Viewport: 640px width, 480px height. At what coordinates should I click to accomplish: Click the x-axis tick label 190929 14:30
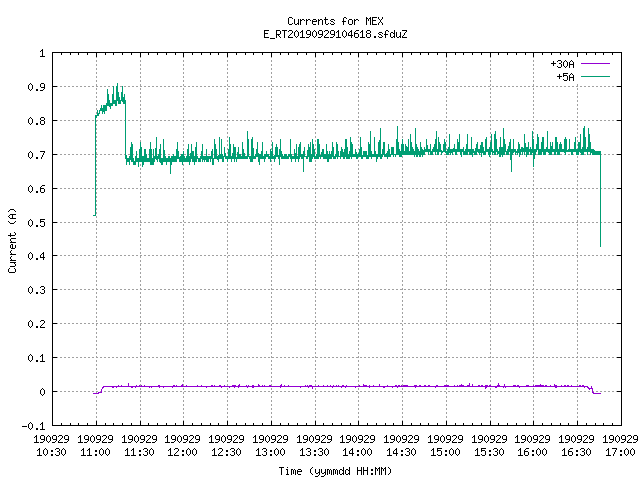402,446
